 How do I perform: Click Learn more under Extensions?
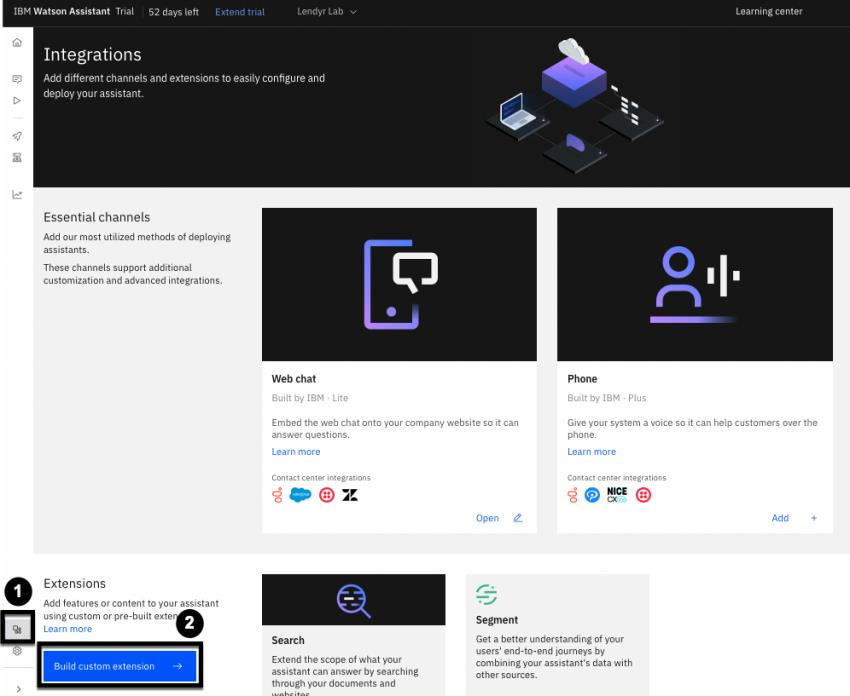click(68, 629)
